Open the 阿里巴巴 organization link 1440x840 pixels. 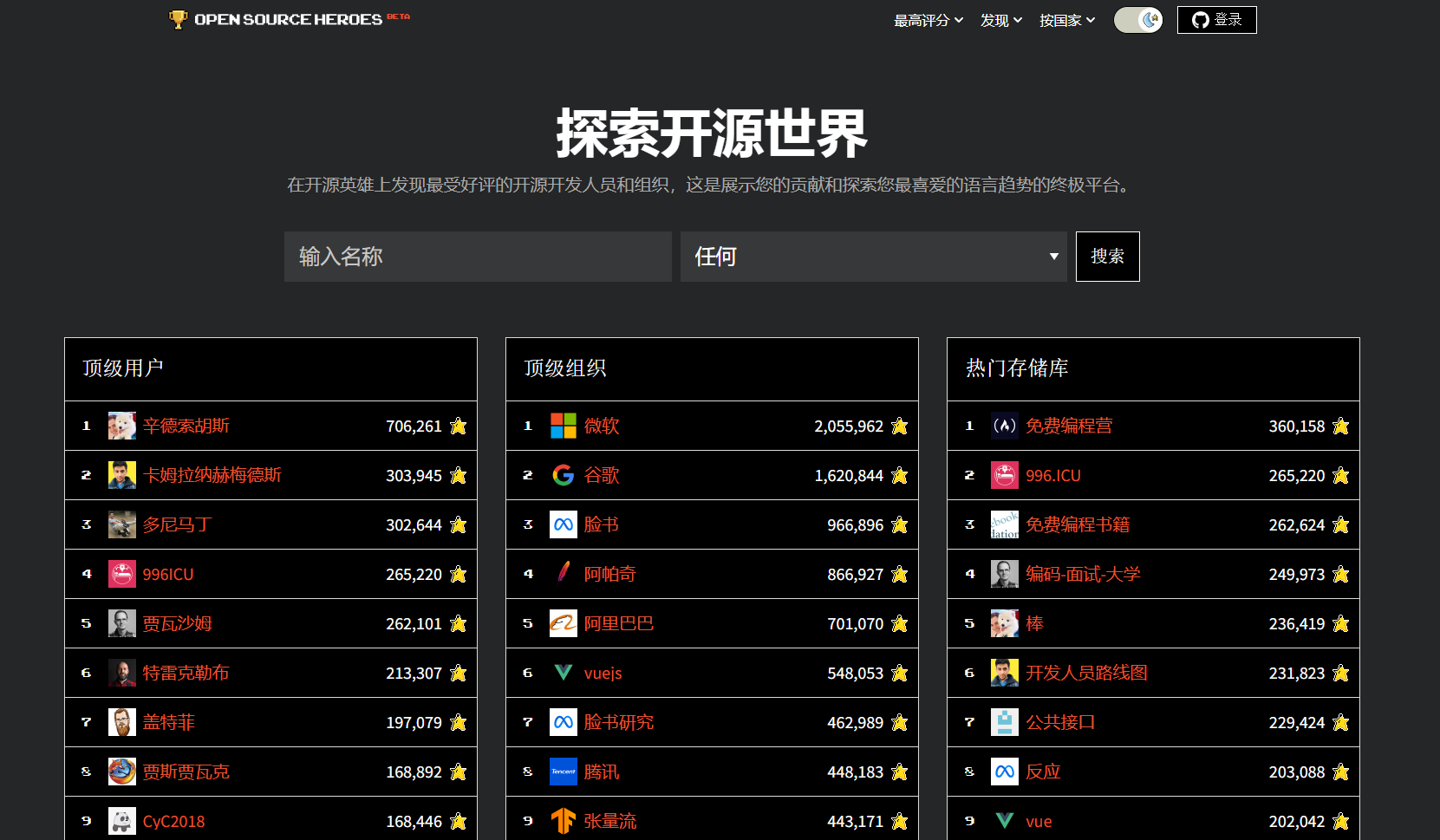click(x=619, y=623)
